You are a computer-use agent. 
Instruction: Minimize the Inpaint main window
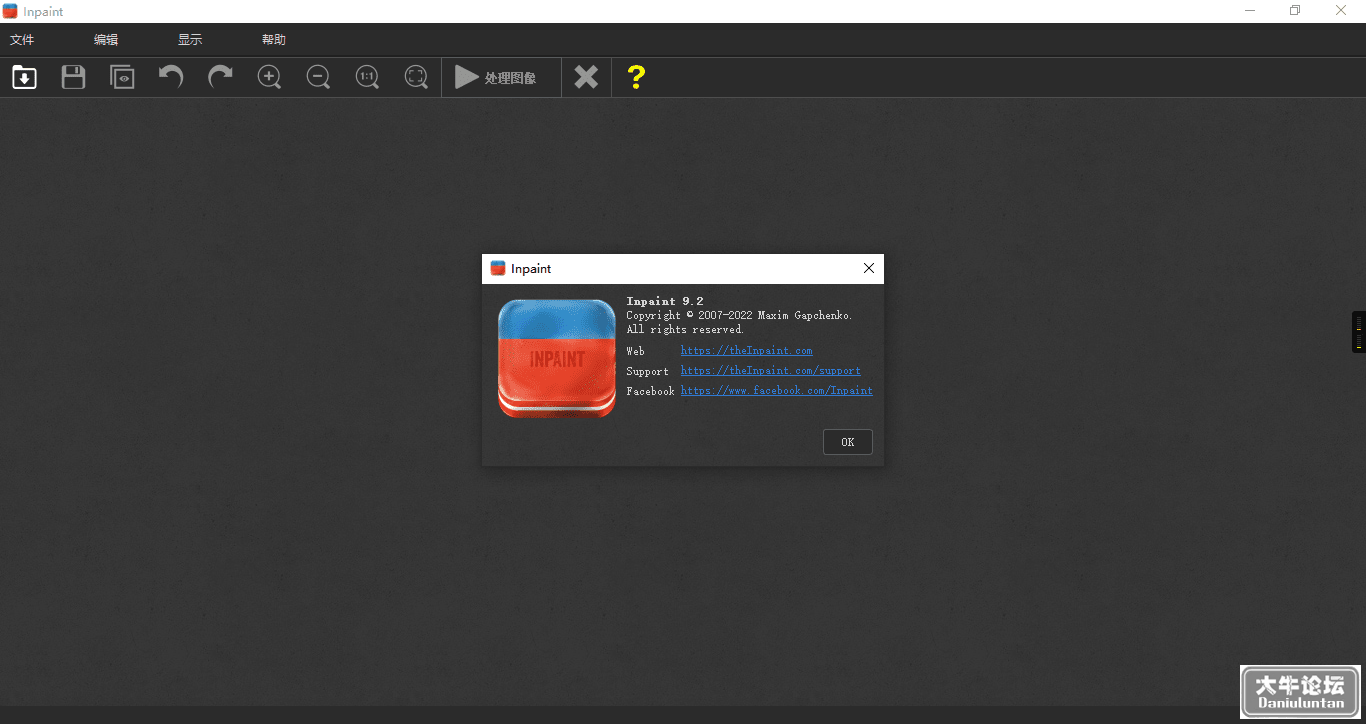tap(1250, 11)
